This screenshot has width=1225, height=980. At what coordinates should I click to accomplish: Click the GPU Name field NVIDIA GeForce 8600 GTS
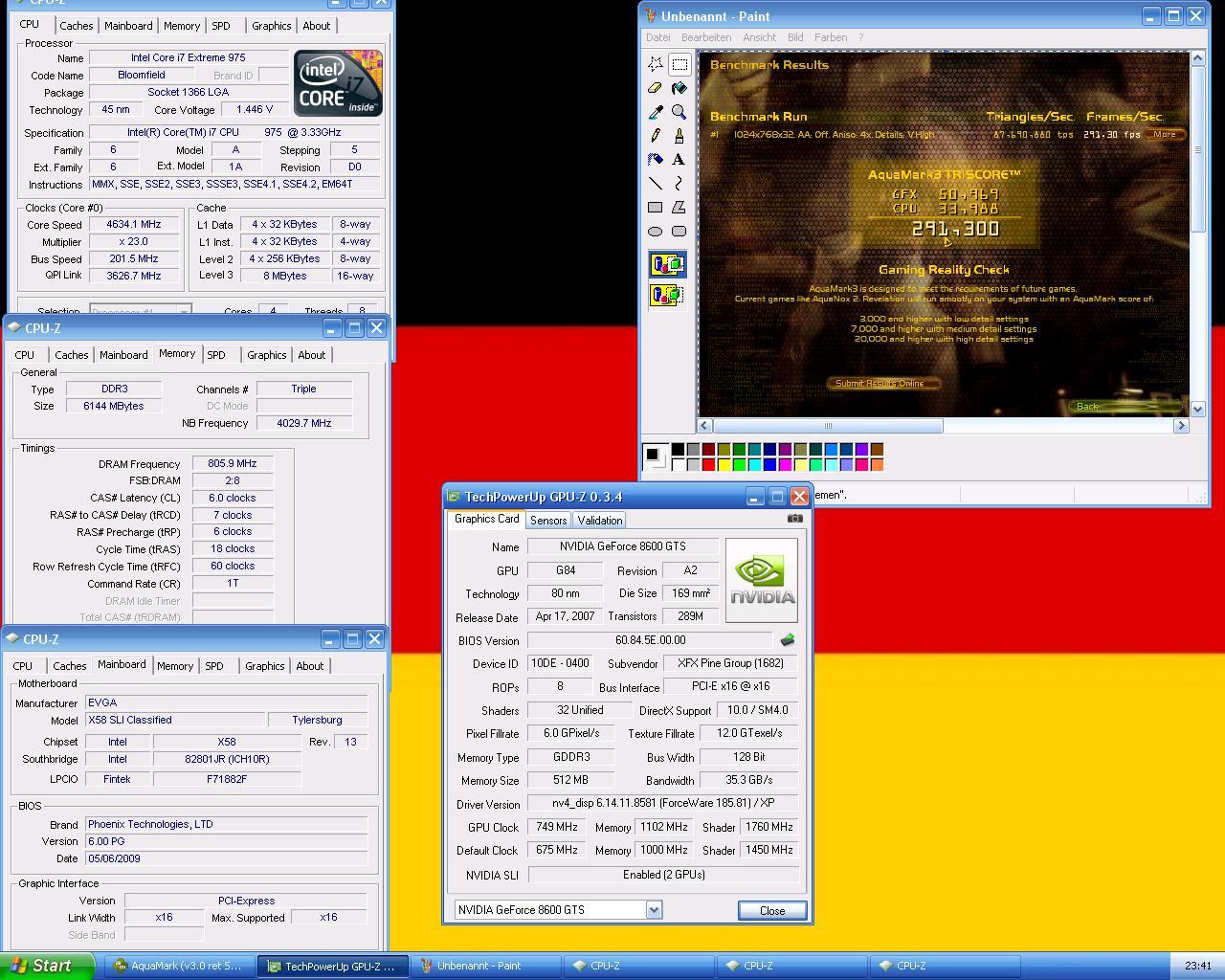tap(622, 546)
